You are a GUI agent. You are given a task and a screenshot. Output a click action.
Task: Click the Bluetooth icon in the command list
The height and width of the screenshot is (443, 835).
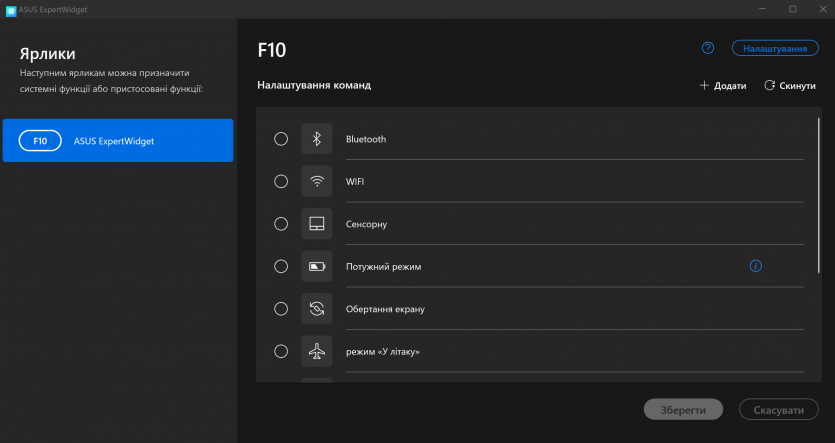(317, 139)
